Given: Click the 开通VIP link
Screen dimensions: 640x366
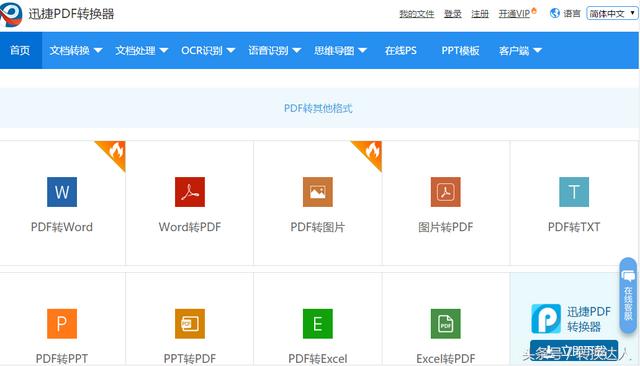Looking at the screenshot, I should point(514,14).
